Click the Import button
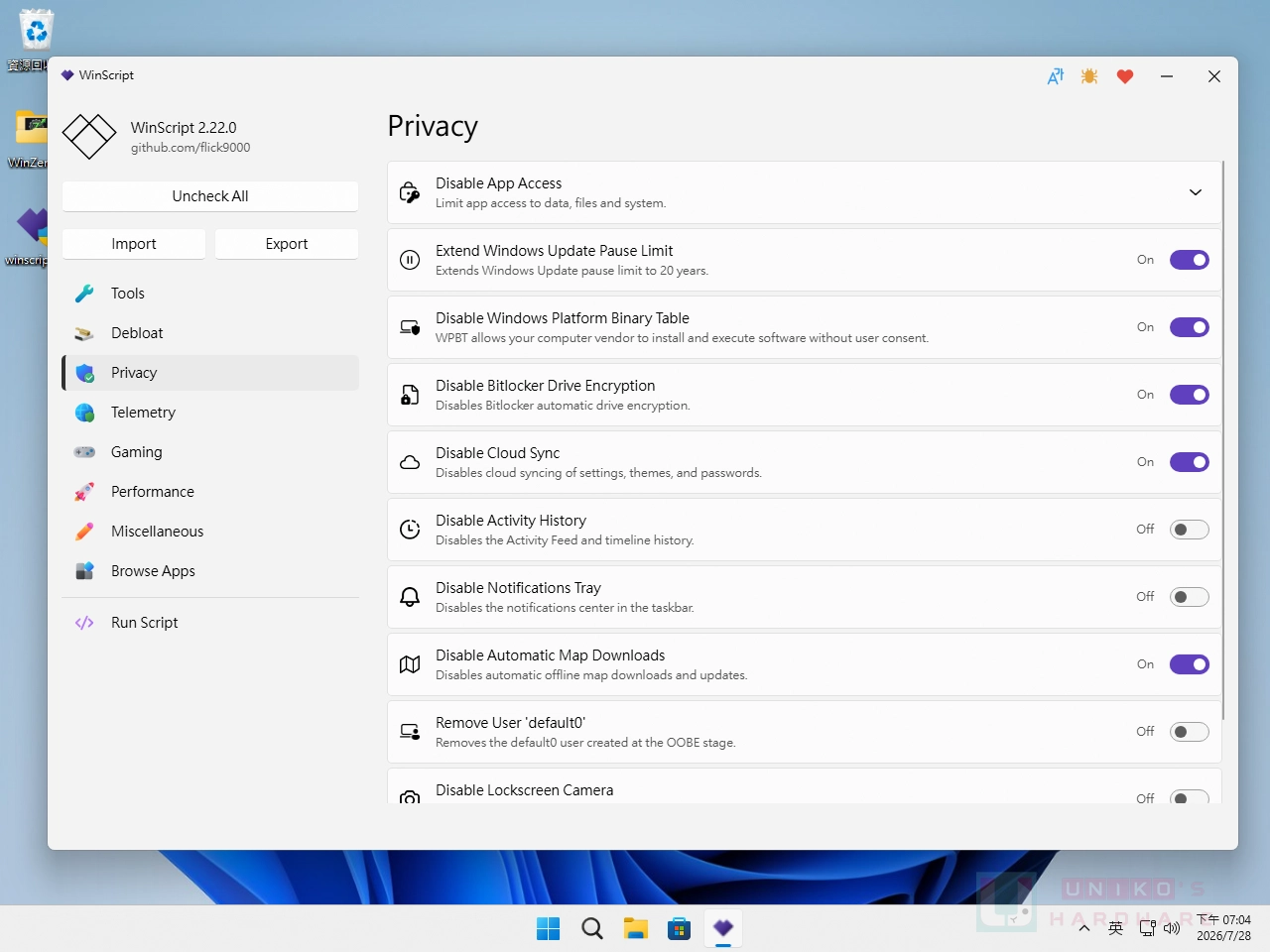This screenshot has height=952, width=1270. point(134,244)
